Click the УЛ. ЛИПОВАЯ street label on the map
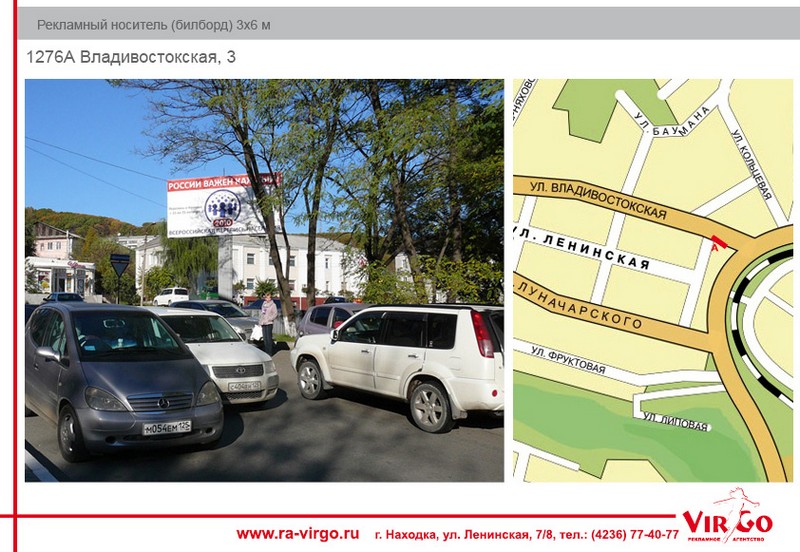This screenshot has width=800, height=552. [x=676, y=421]
